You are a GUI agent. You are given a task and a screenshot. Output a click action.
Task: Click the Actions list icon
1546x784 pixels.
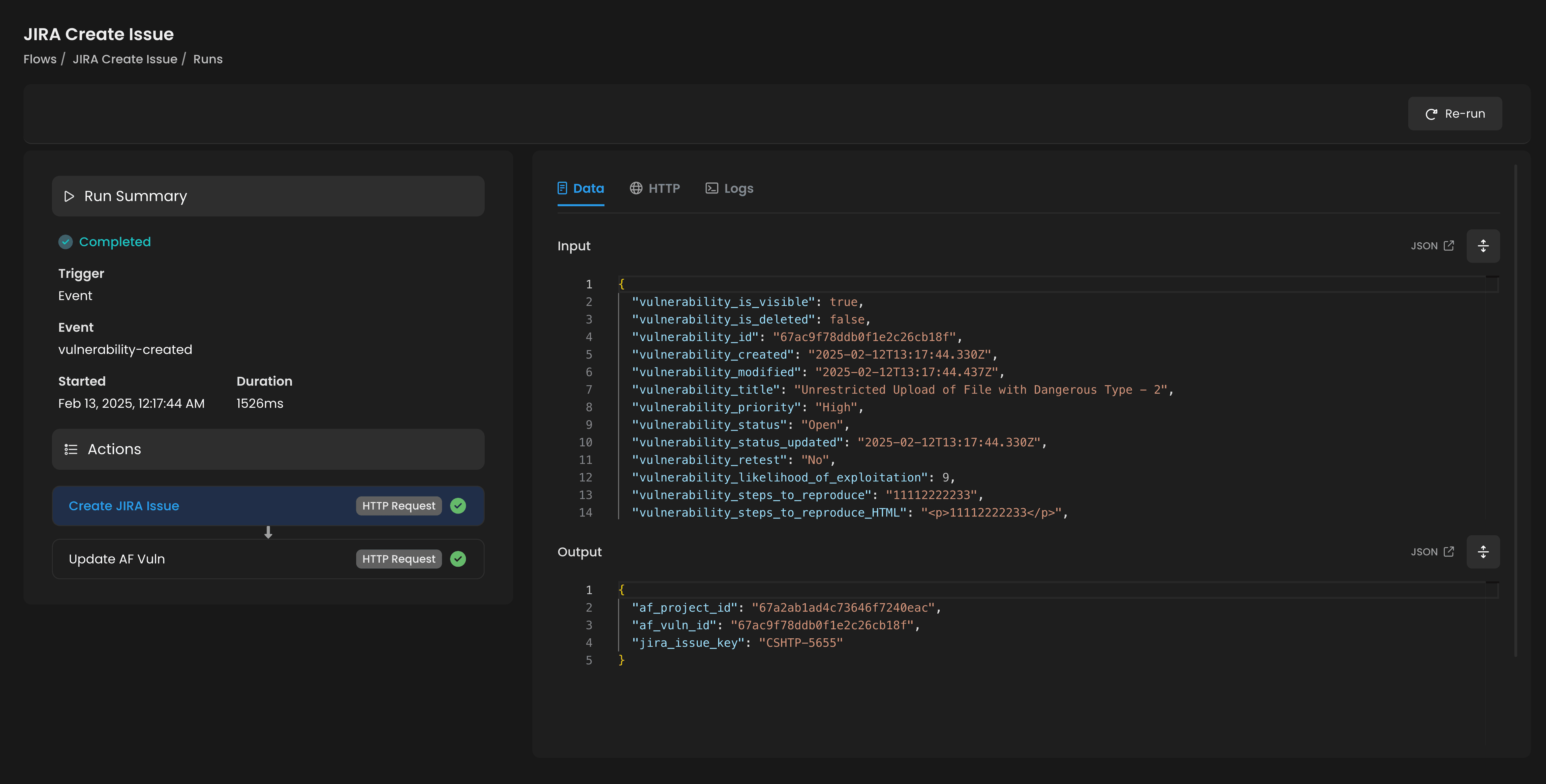coord(71,449)
